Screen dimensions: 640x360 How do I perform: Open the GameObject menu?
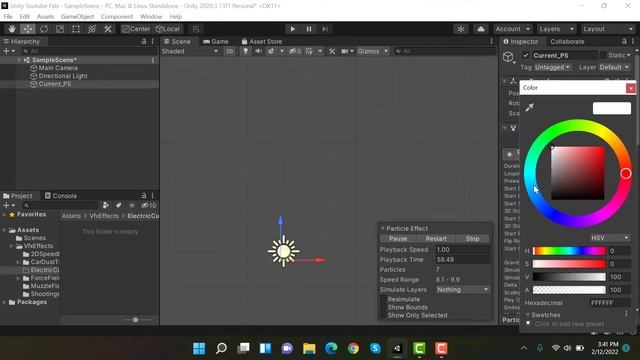pos(78,16)
